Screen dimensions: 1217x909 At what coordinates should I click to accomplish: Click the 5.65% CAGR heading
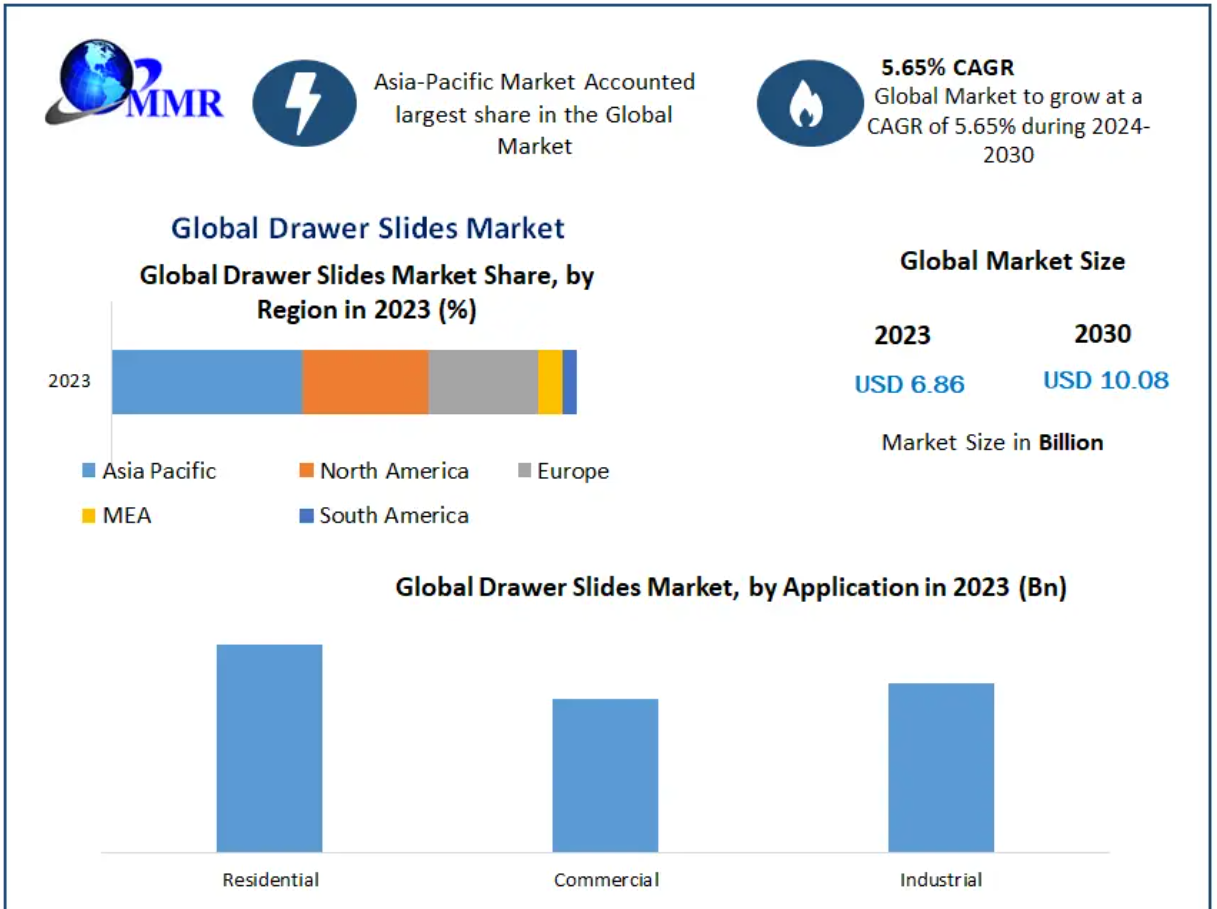(947, 68)
